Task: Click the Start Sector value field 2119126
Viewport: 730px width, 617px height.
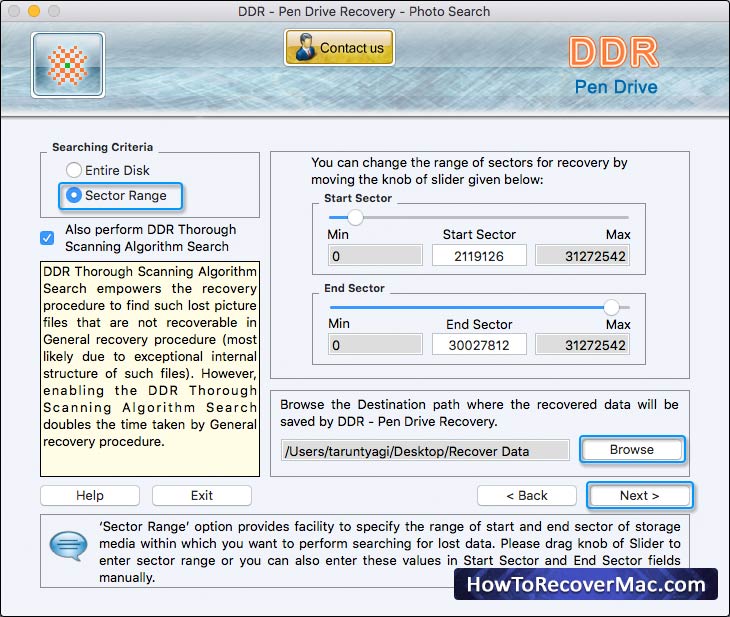Action: [479, 256]
